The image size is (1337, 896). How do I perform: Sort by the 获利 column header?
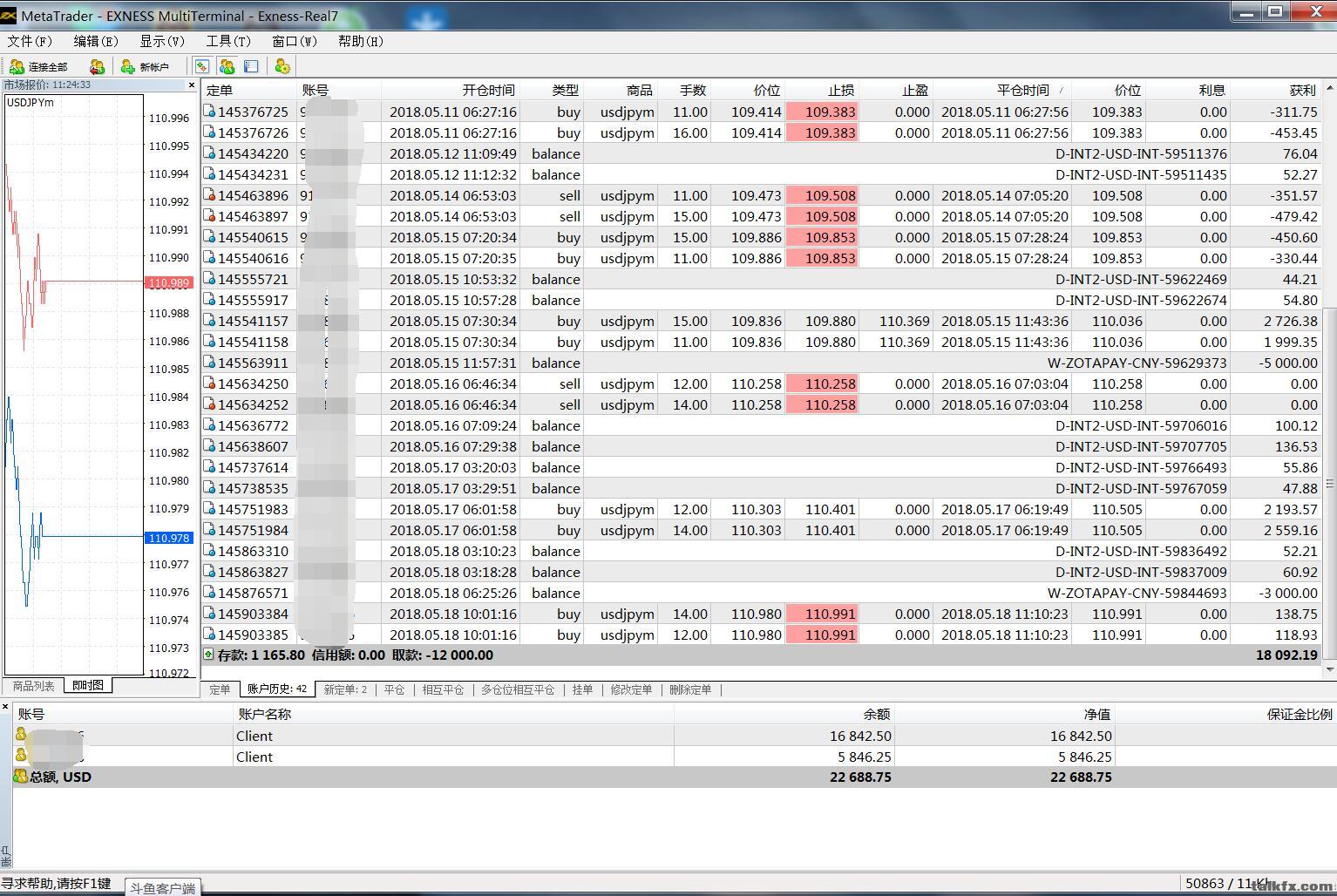point(1275,90)
